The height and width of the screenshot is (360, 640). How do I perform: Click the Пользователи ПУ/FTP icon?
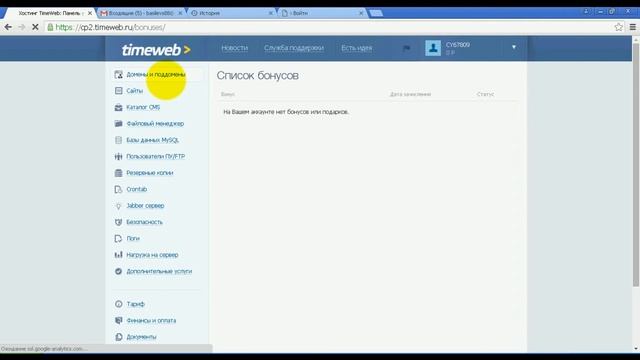pos(118,156)
